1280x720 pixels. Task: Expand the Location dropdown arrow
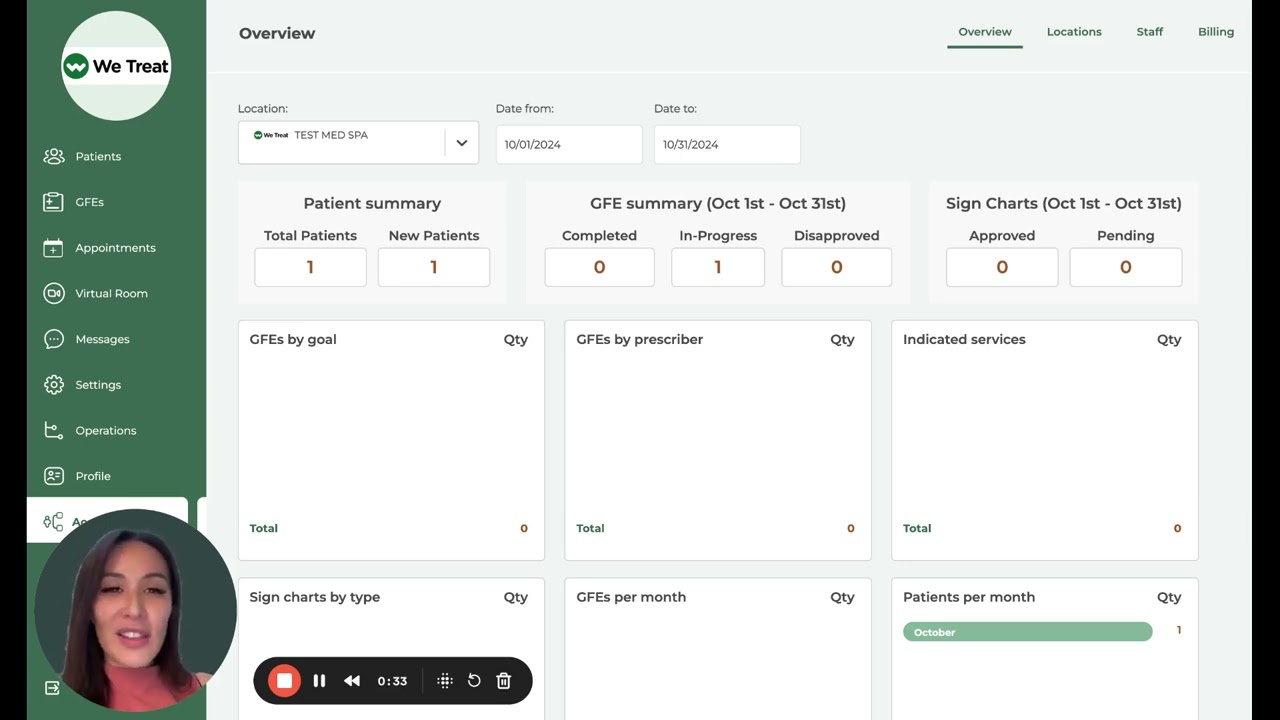462,143
